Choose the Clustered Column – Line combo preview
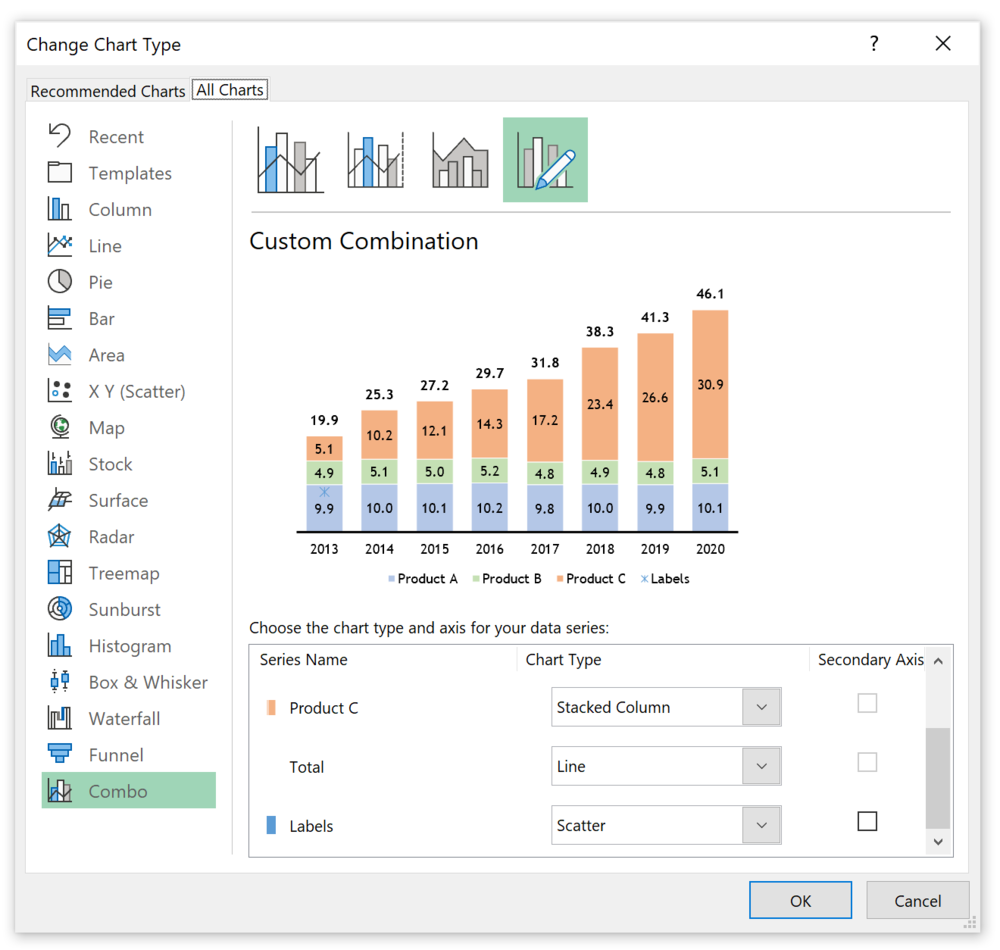Image resolution: width=1000 pixels, height=950 pixels. (x=289, y=159)
